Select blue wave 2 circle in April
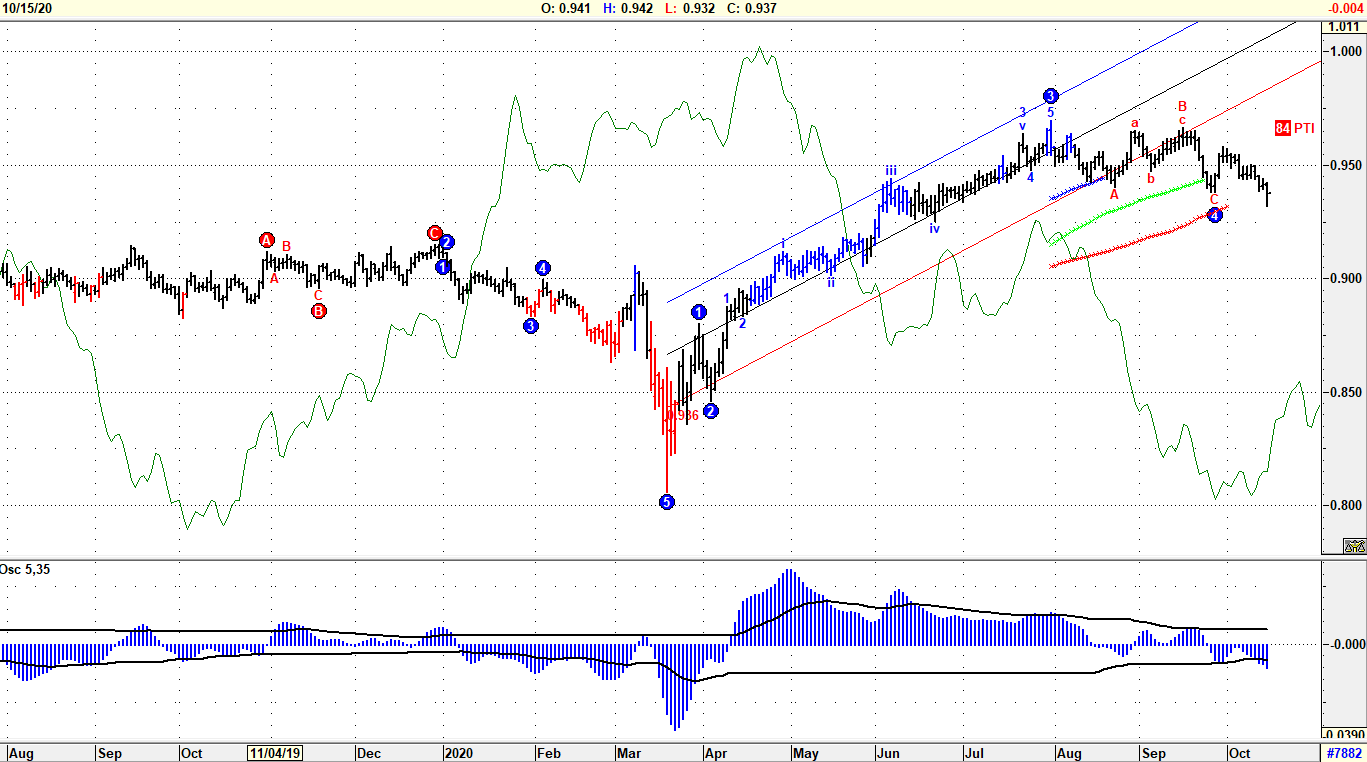 point(711,411)
